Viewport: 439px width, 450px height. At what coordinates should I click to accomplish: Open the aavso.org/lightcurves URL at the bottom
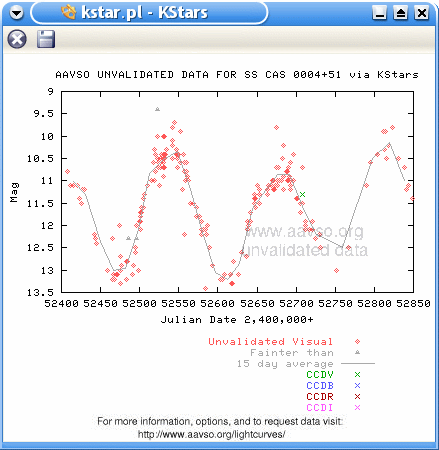pos(211,434)
